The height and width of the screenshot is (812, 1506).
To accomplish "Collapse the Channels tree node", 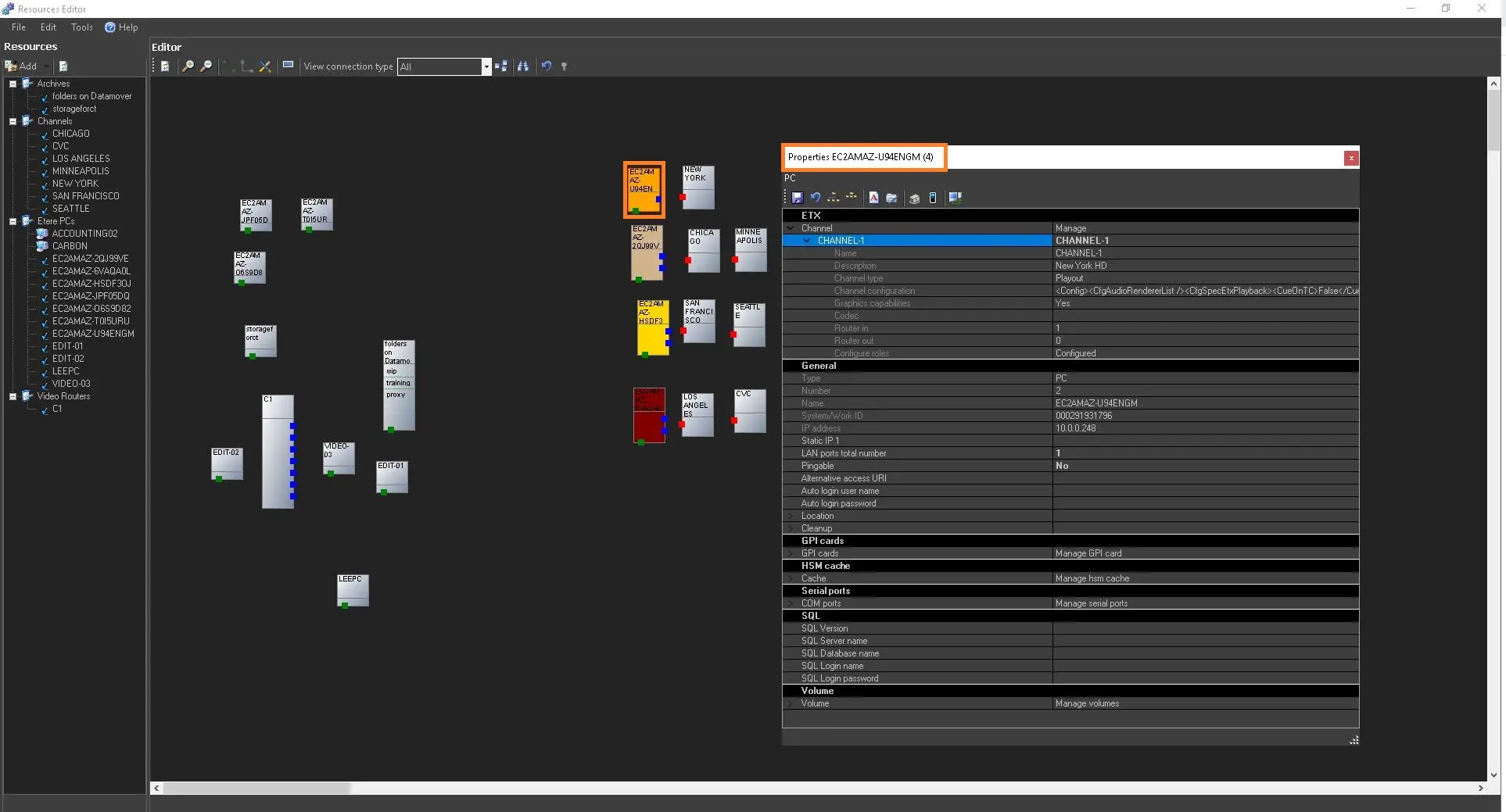I will [13, 122].
